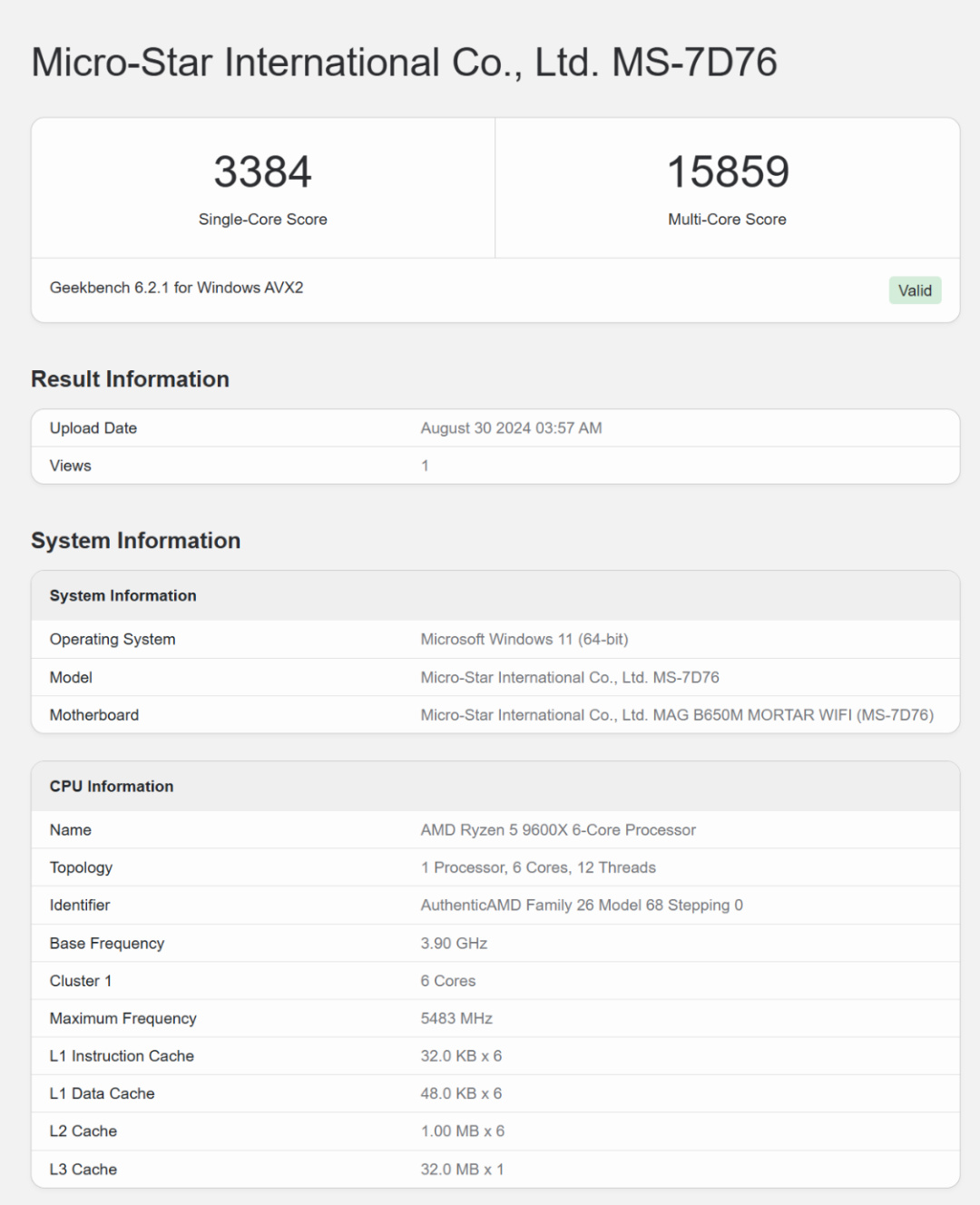
Task: Click the CPU Information table header
Action: click(x=112, y=787)
